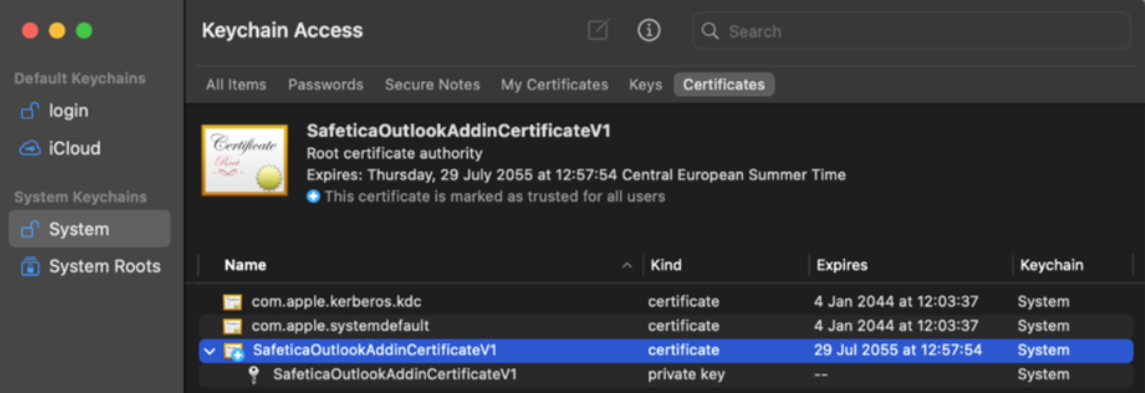The width and height of the screenshot is (1145, 393).
Task: Click the selected Safetica certificate row icon
Action: (x=234, y=351)
